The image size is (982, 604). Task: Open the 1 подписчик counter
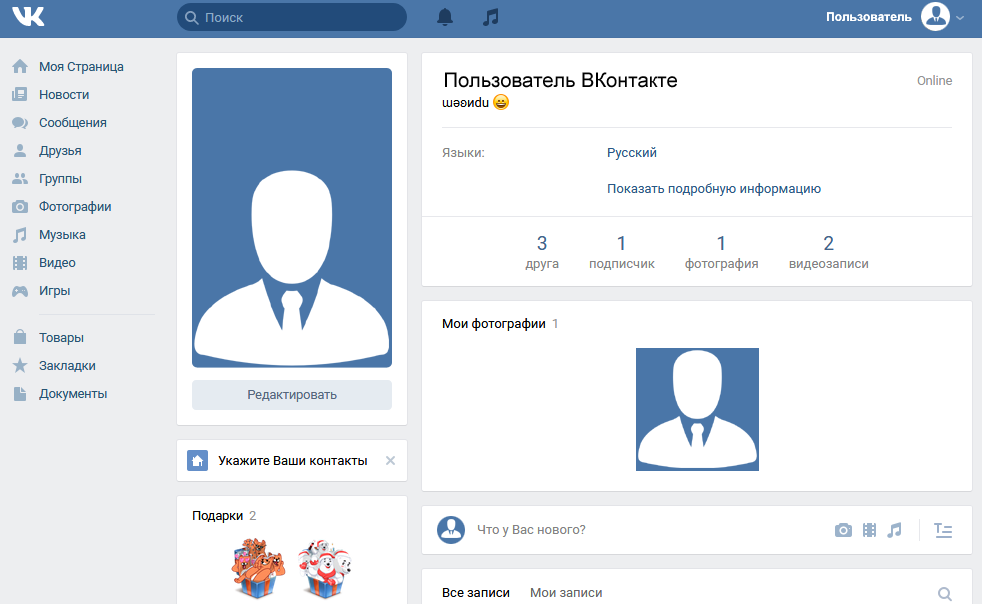[622, 252]
